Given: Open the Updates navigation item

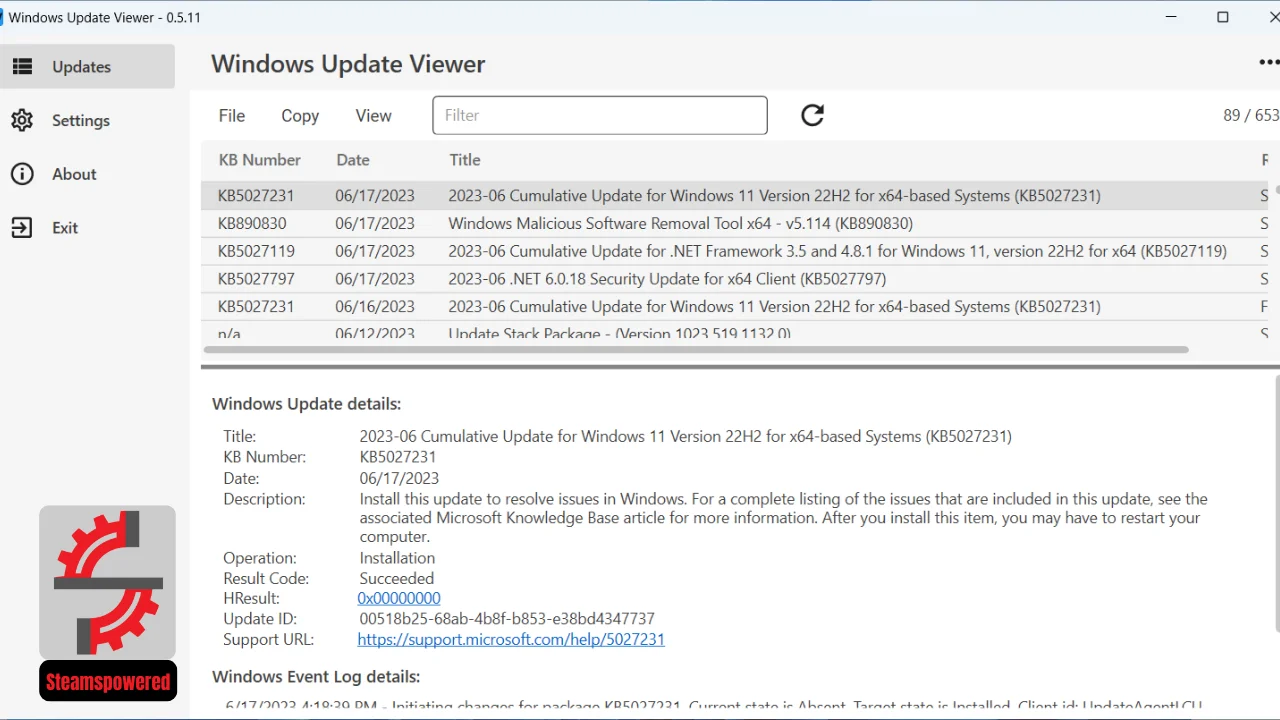Looking at the screenshot, I should pyautogui.click(x=87, y=67).
